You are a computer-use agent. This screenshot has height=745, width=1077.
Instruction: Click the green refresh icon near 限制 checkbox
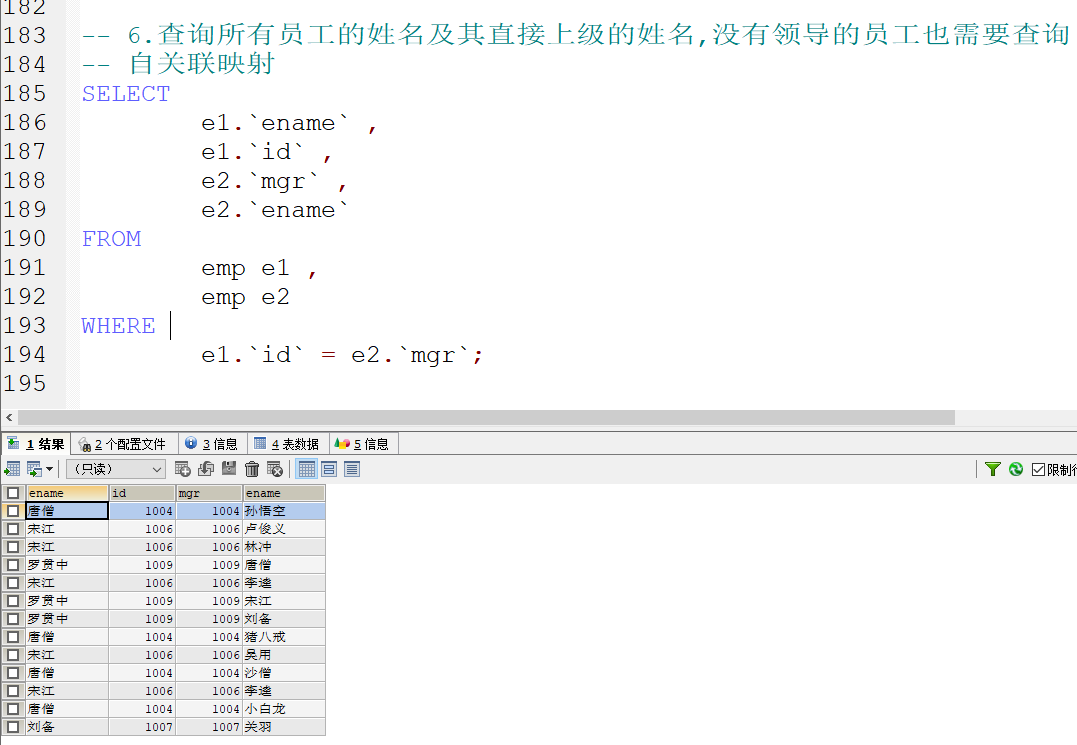point(1016,469)
